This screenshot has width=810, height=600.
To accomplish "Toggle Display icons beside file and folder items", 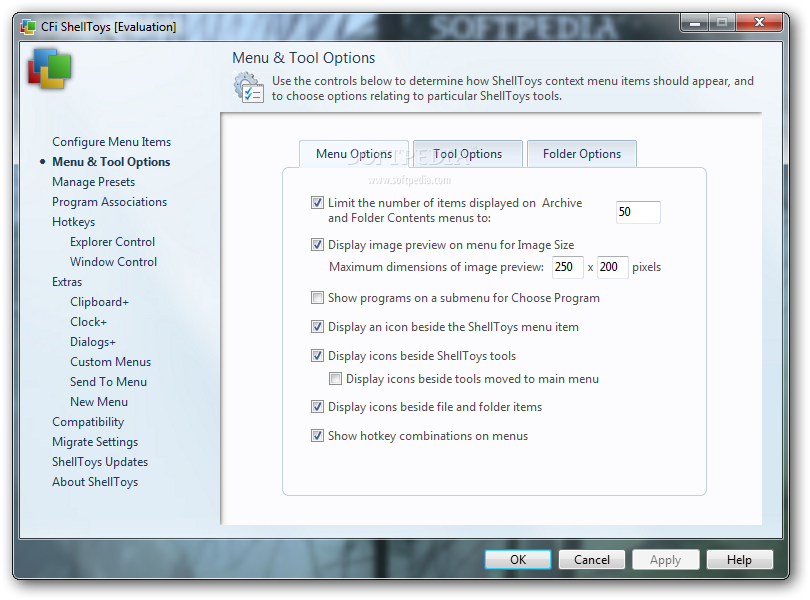I will coord(317,407).
